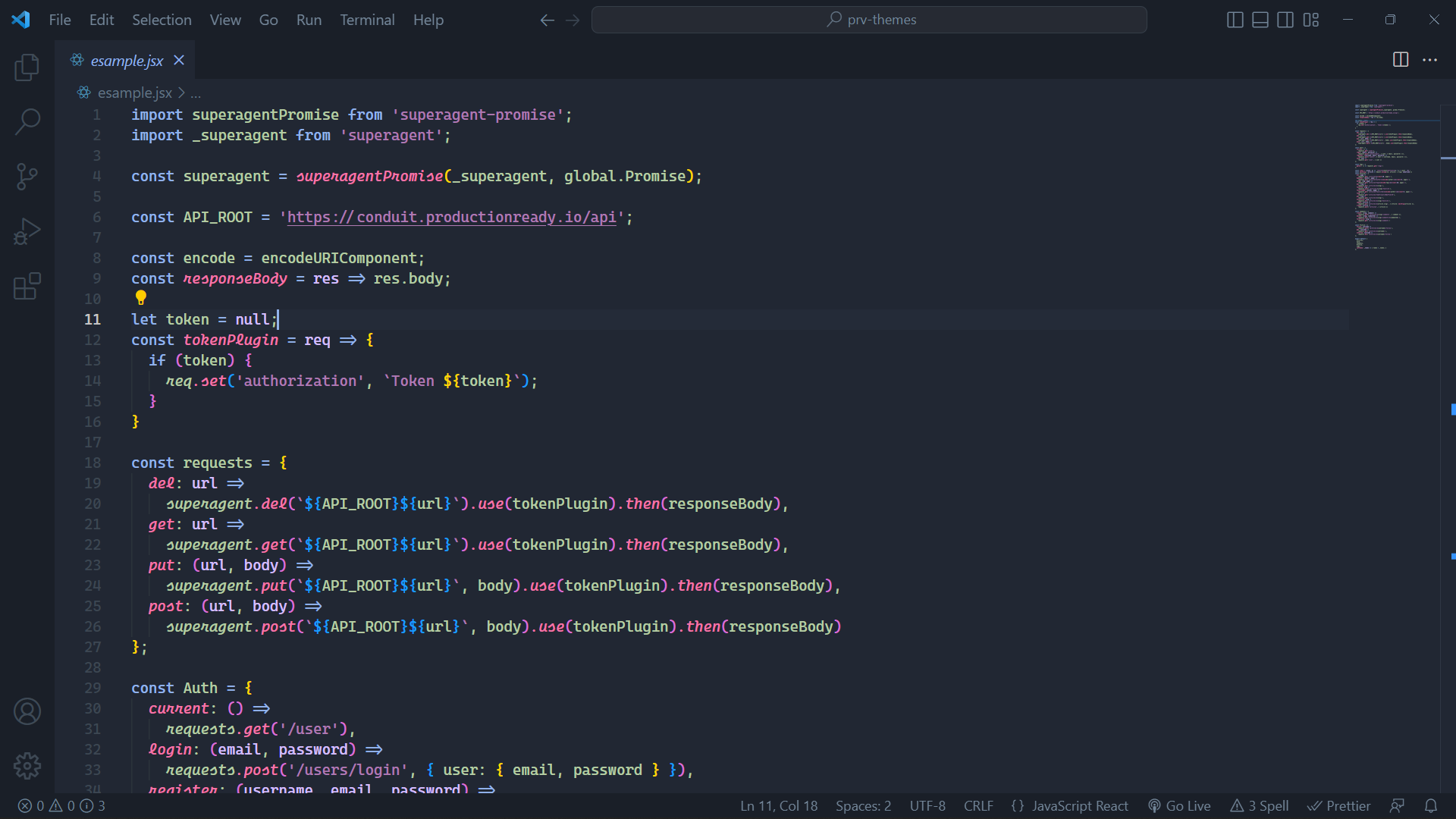
Task: Open editor More Actions ellipsis menu
Action: point(1429,60)
